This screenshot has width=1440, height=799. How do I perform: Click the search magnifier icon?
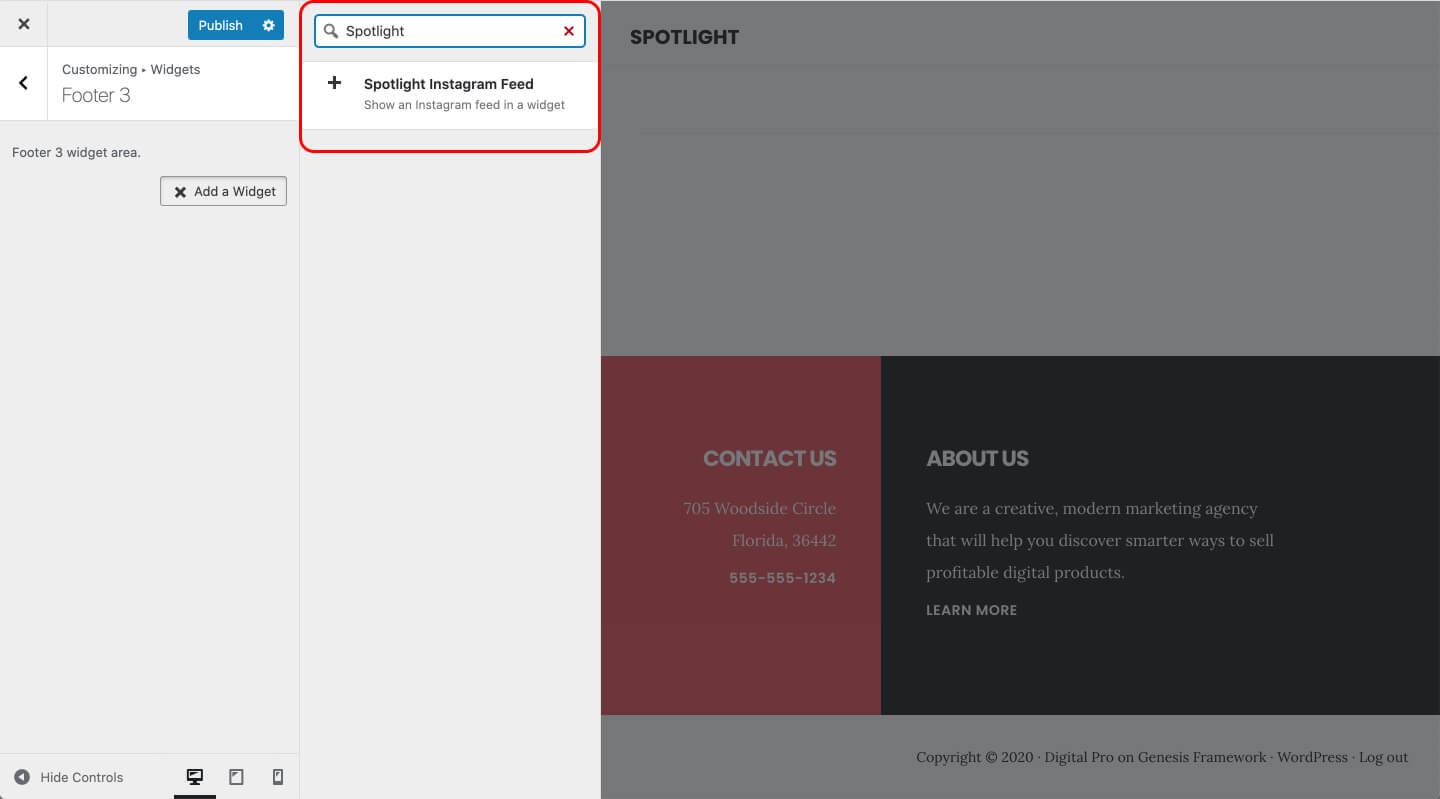pos(330,31)
